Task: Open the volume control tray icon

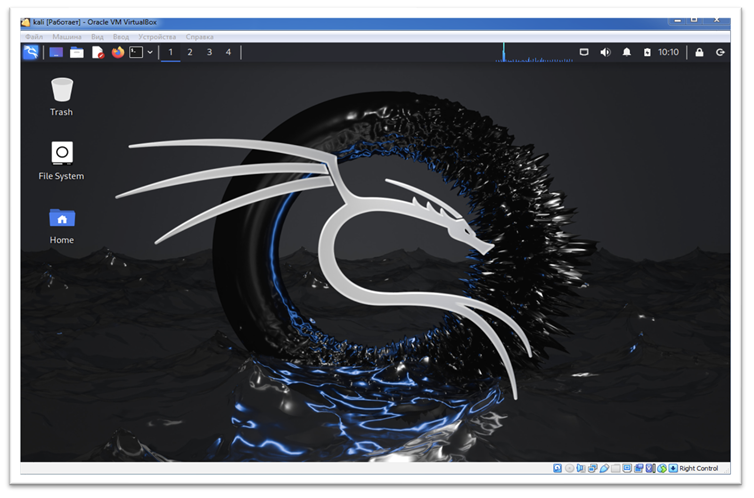Action: tap(605, 52)
